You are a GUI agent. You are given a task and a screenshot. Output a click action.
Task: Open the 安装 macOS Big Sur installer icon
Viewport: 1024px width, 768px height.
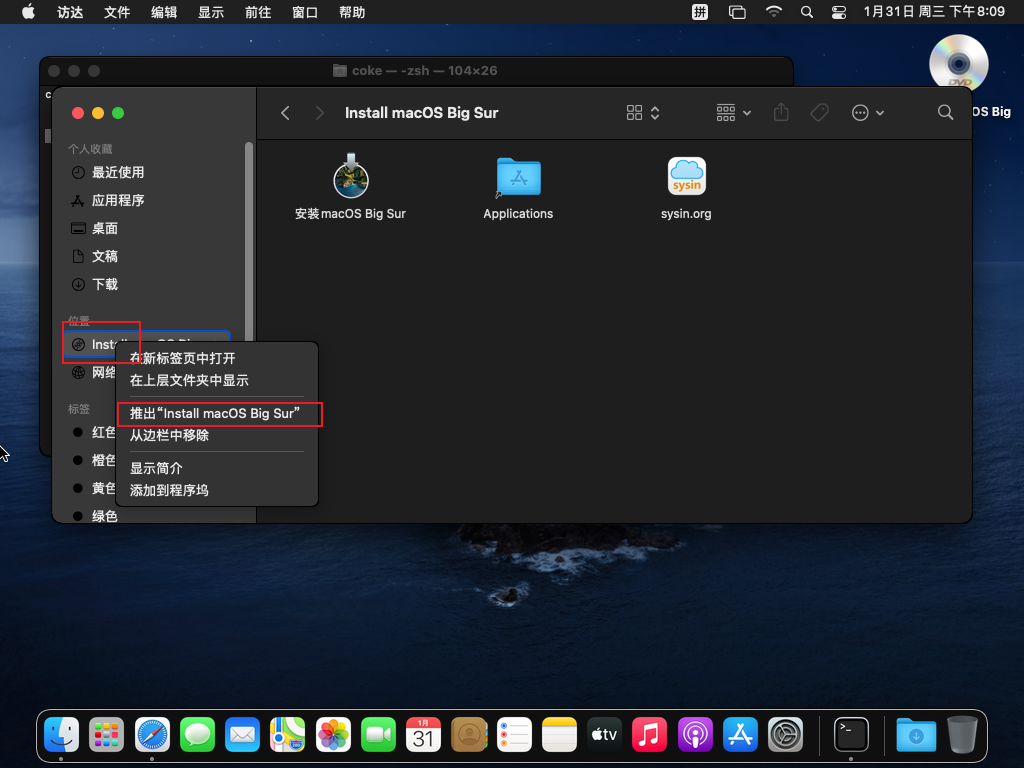[x=351, y=176]
